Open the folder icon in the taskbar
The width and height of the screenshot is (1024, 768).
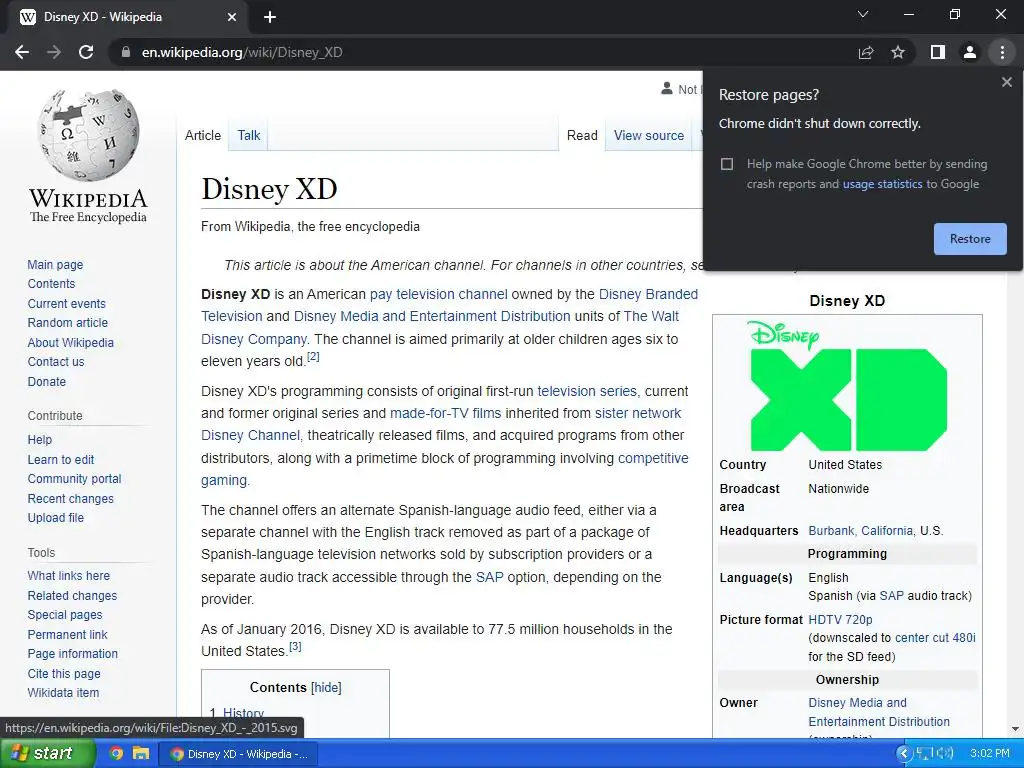140,753
